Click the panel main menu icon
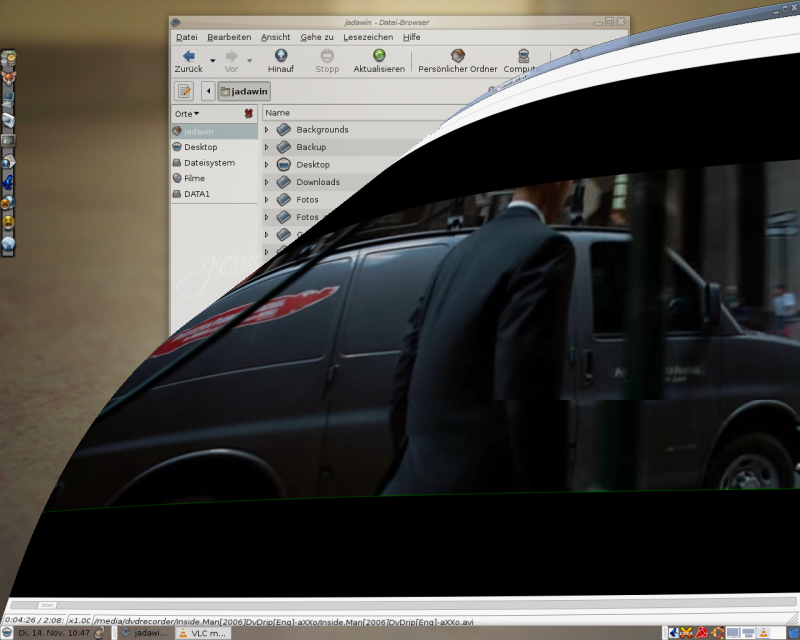The width and height of the screenshot is (800, 640). 7,633
